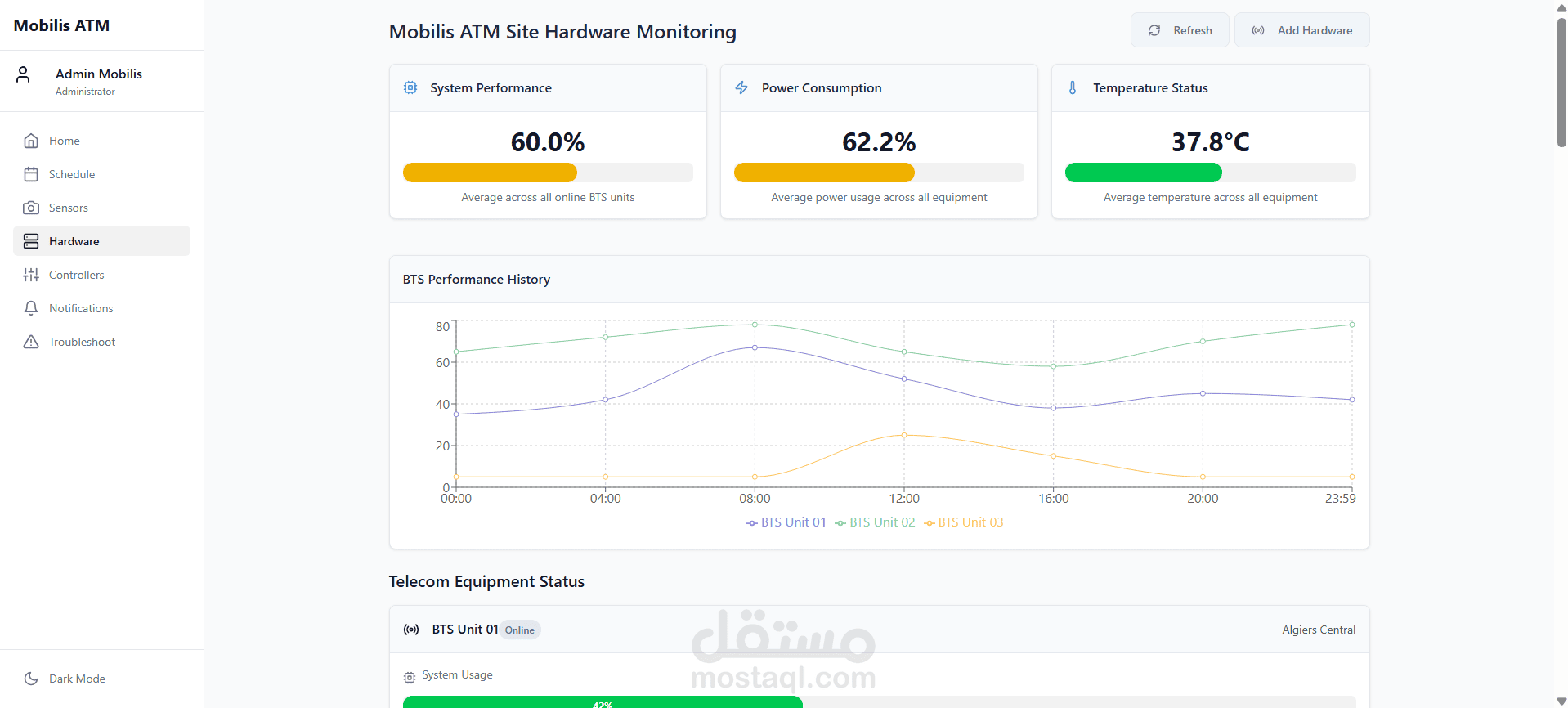Click the Controllers sliders icon
1568x708 pixels.
(31, 275)
